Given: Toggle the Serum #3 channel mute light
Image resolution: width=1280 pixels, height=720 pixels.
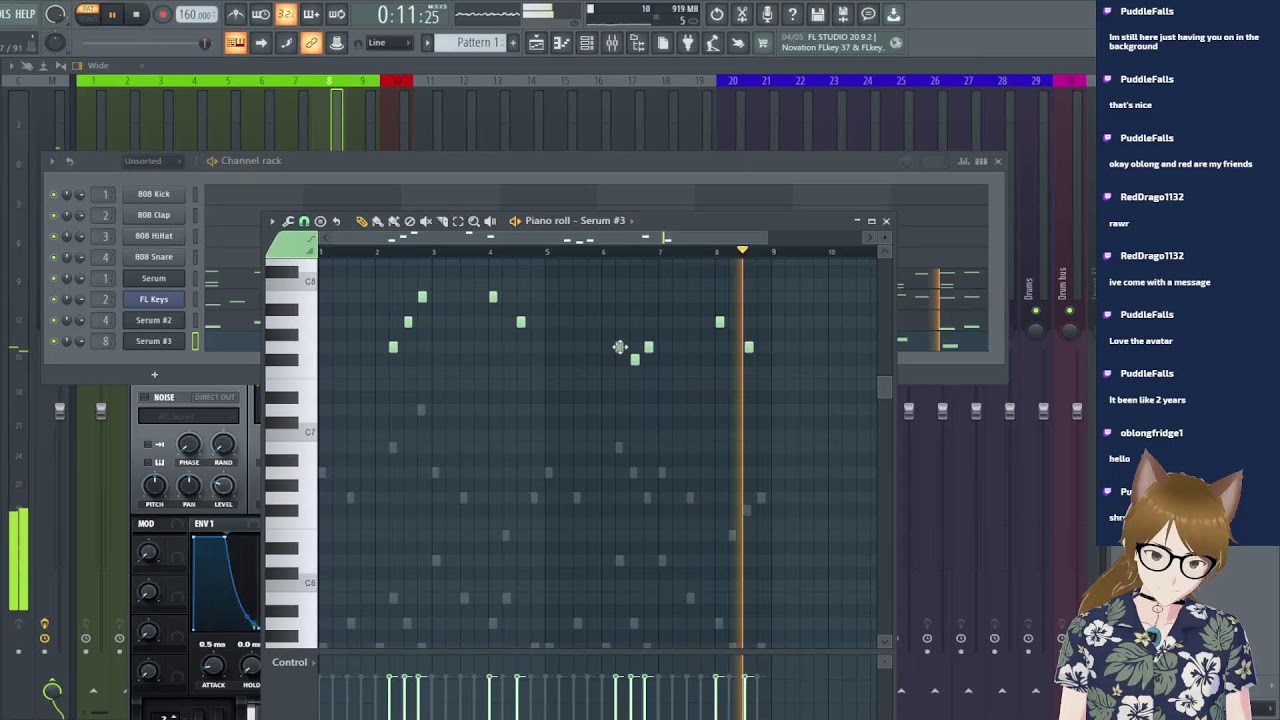Looking at the screenshot, I should (54, 341).
